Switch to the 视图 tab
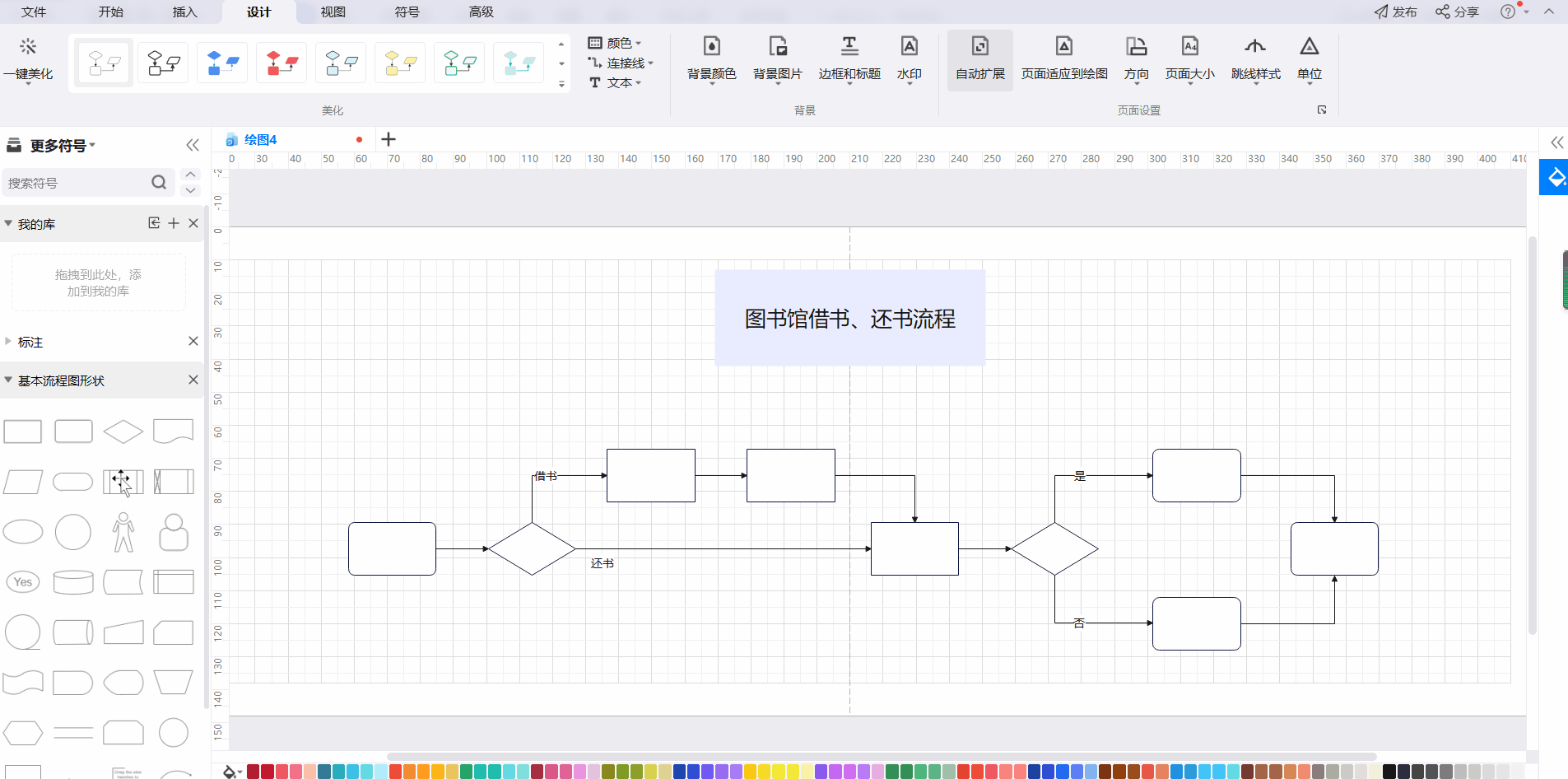Viewport: 1568px width, 779px height. pyautogui.click(x=333, y=12)
